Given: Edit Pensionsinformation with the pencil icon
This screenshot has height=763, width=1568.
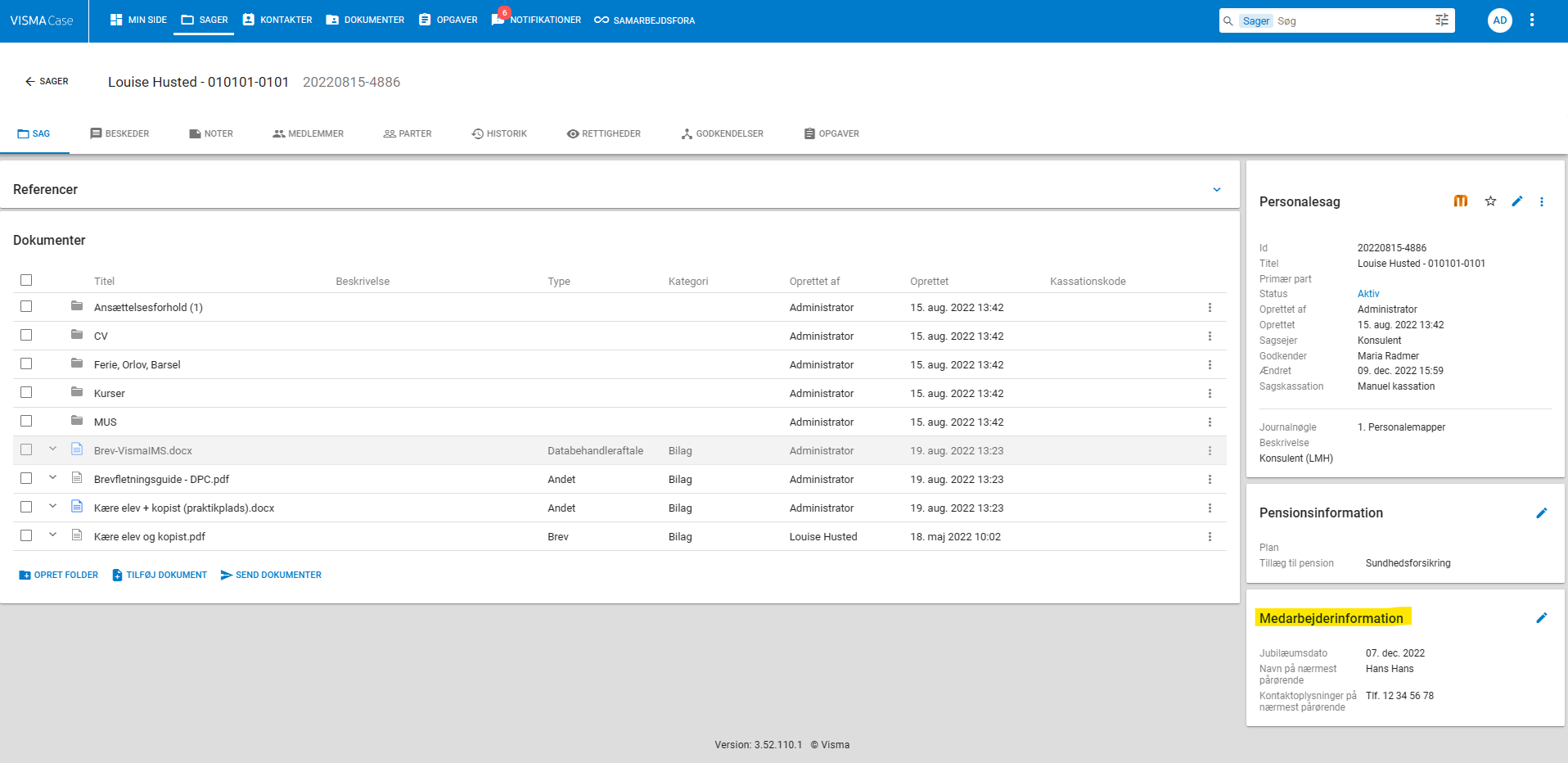Looking at the screenshot, I should tap(1542, 513).
